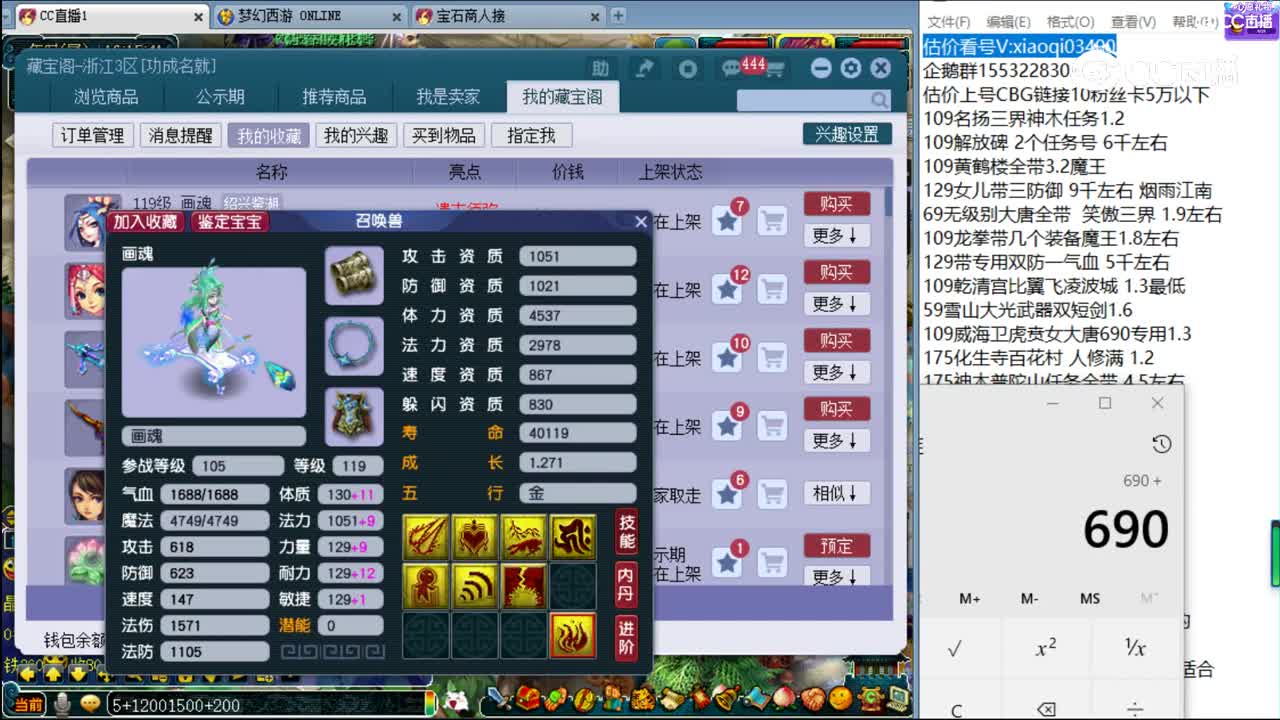1280x720 pixels.
Task: Expand 更多↓ in the row with star badge 12
Action: point(836,304)
